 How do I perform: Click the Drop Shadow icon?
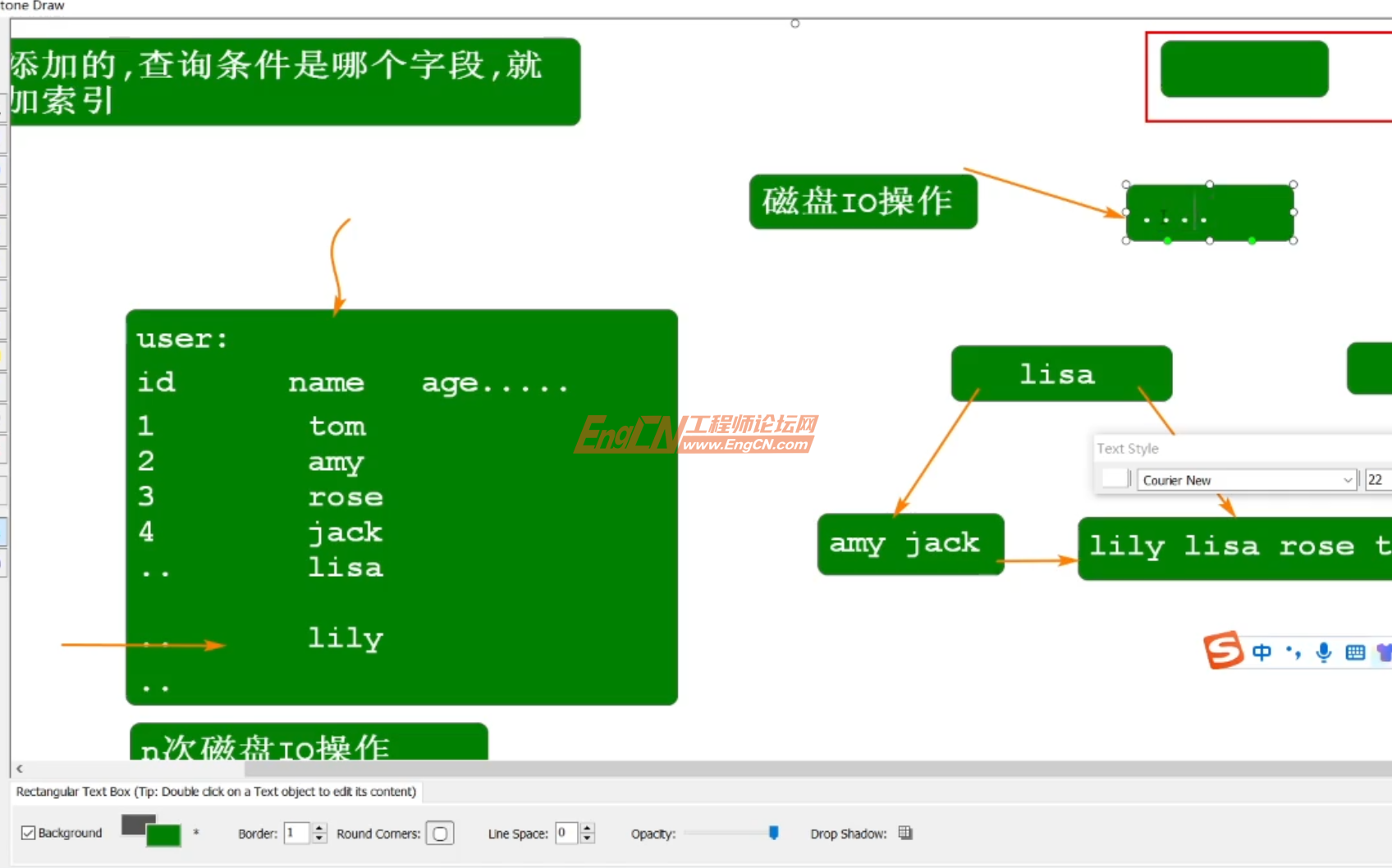tap(906, 833)
